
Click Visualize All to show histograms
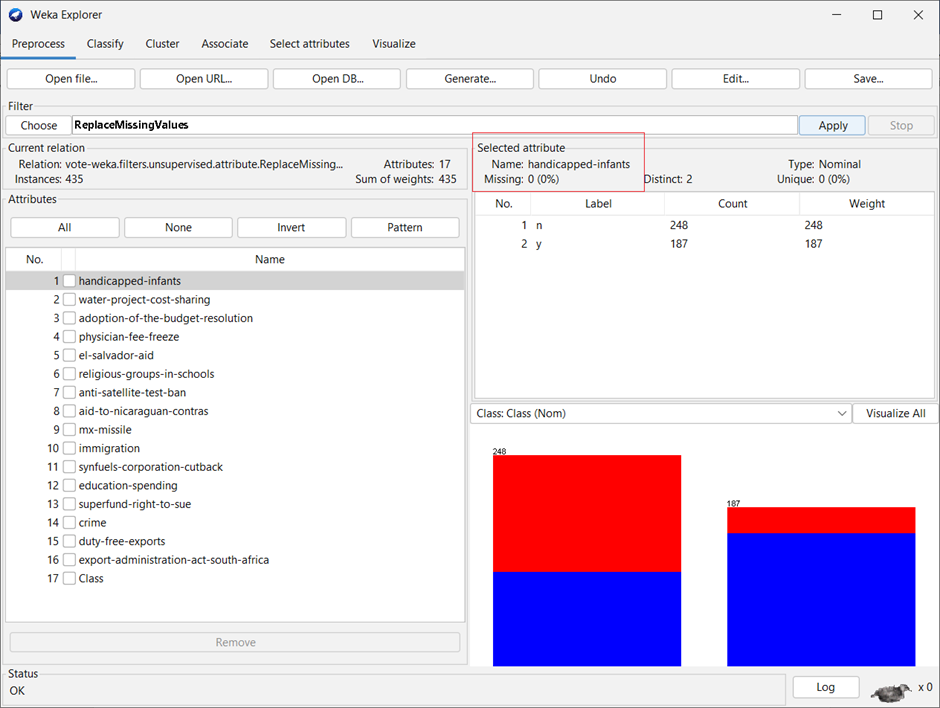point(895,413)
